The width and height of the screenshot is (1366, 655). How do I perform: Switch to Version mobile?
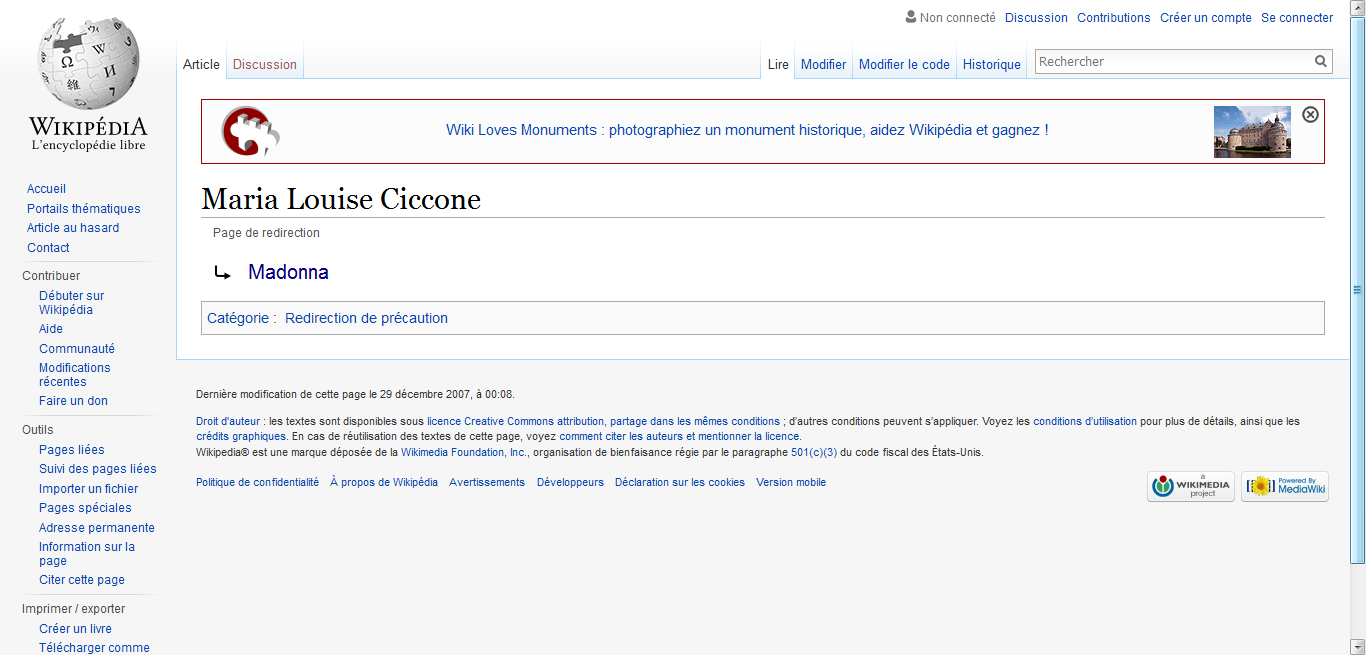point(791,482)
